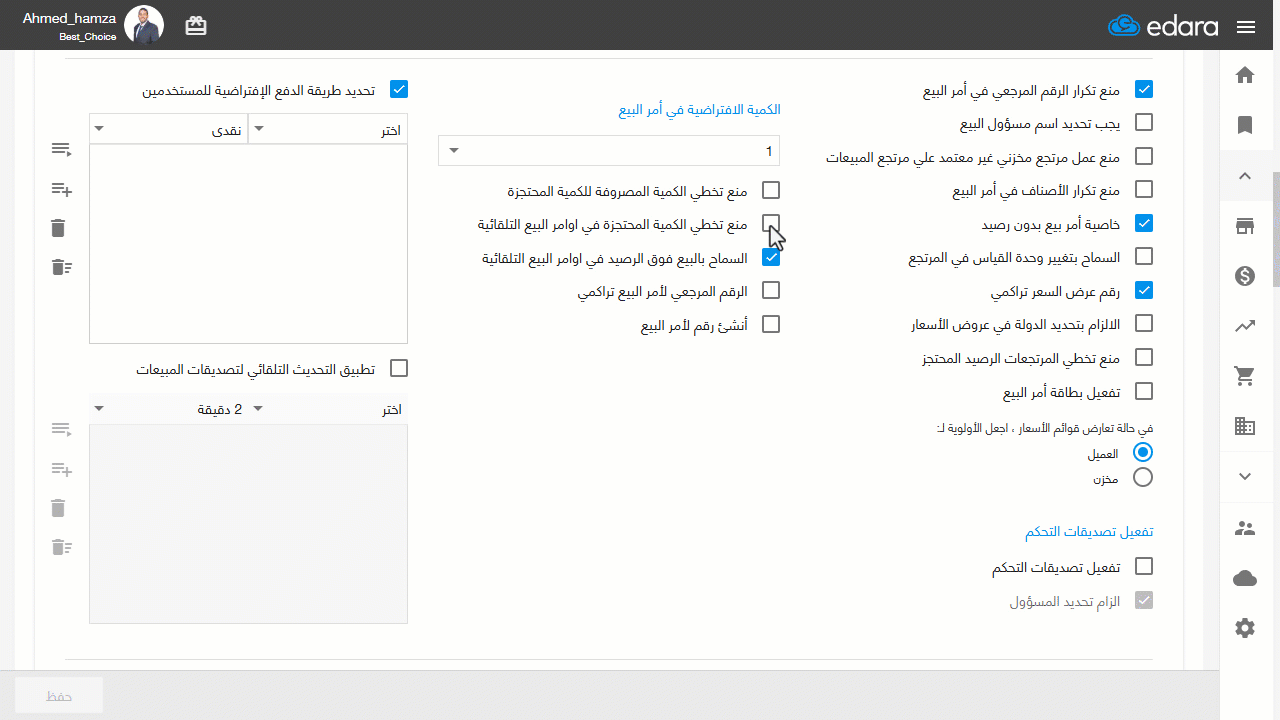Click trash delete icon beside payment method box

tap(58, 228)
